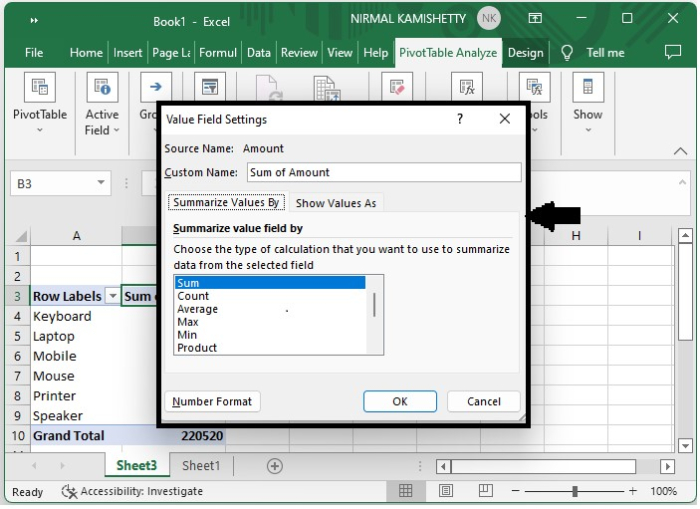Click the OK button
Image resolution: width=700 pixels, height=509 pixels.
[x=400, y=401]
